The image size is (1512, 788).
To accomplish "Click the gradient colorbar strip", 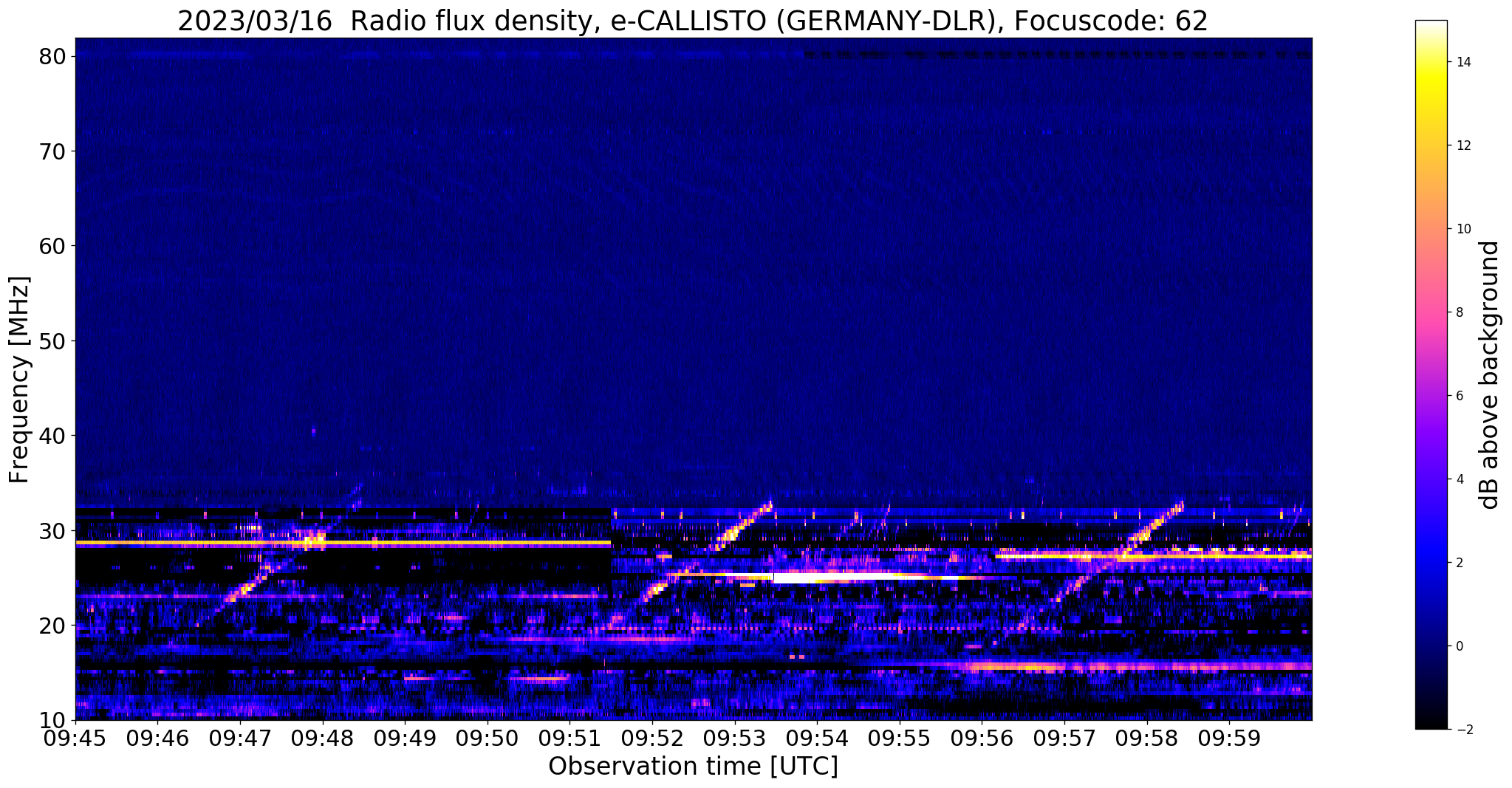I will [1431, 374].
